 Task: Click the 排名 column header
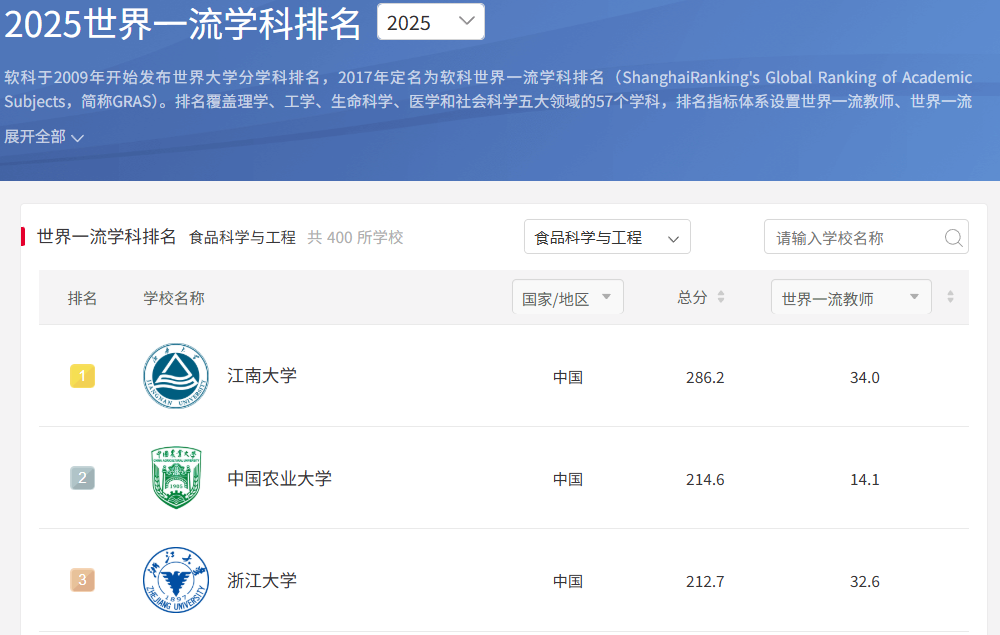(82, 298)
